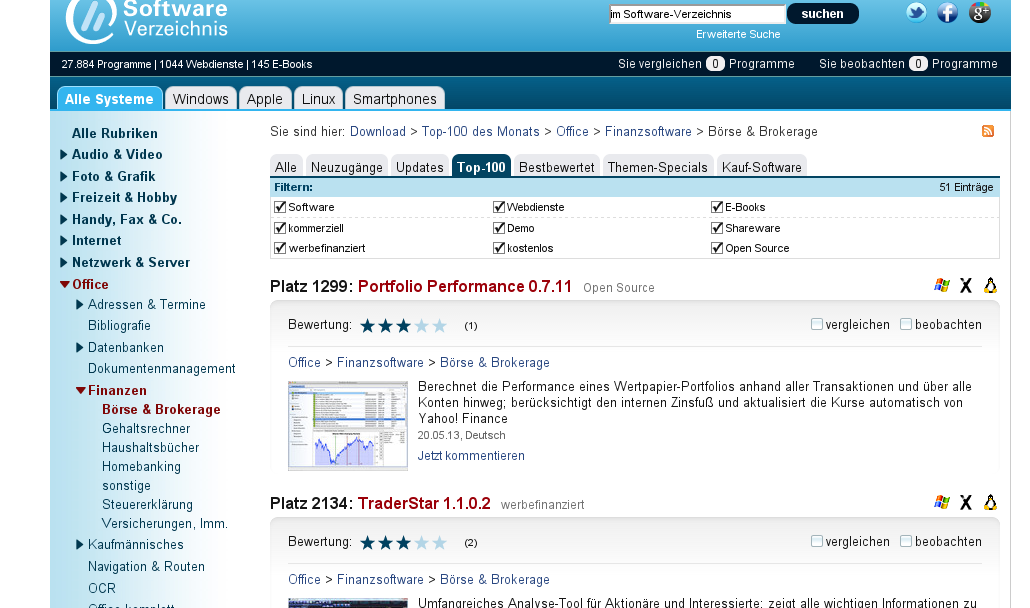Rate Portfolio Performance with the fifth star
Screen dimensions: 1030x608
(439, 326)
